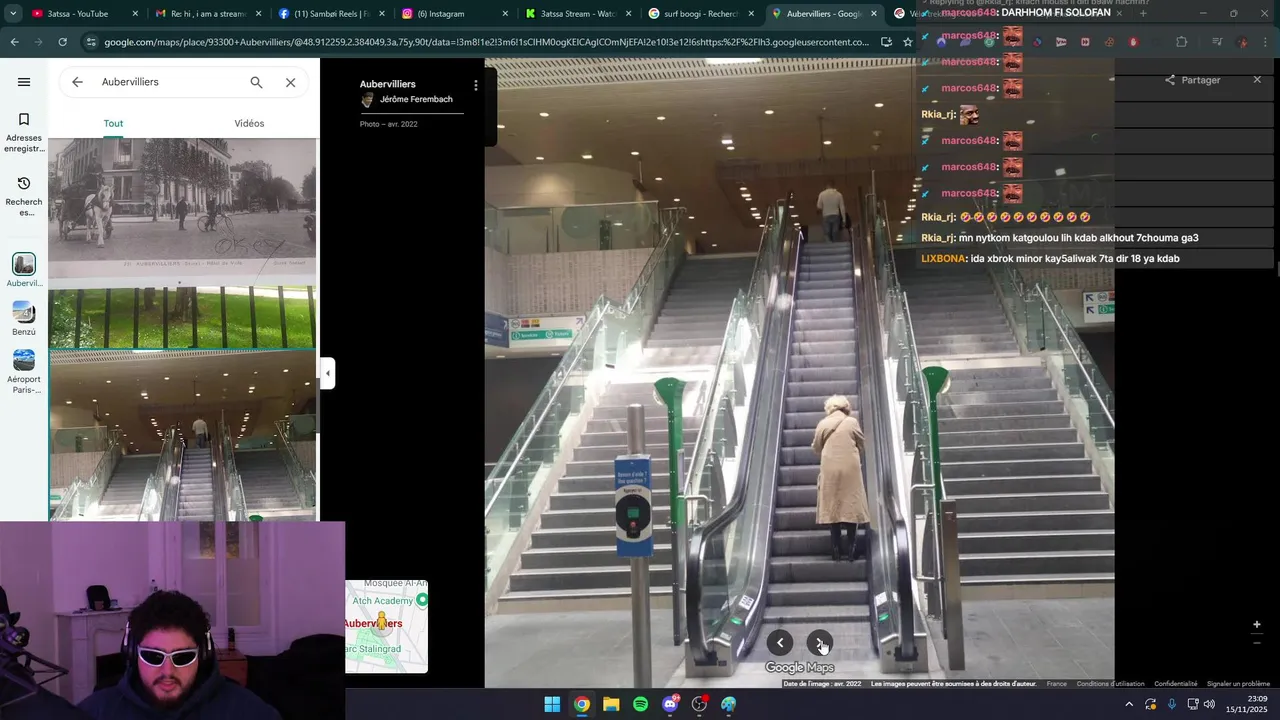Show hidden system tray icons
This screenshot has width=1280, height=720.
[1129, 704]
